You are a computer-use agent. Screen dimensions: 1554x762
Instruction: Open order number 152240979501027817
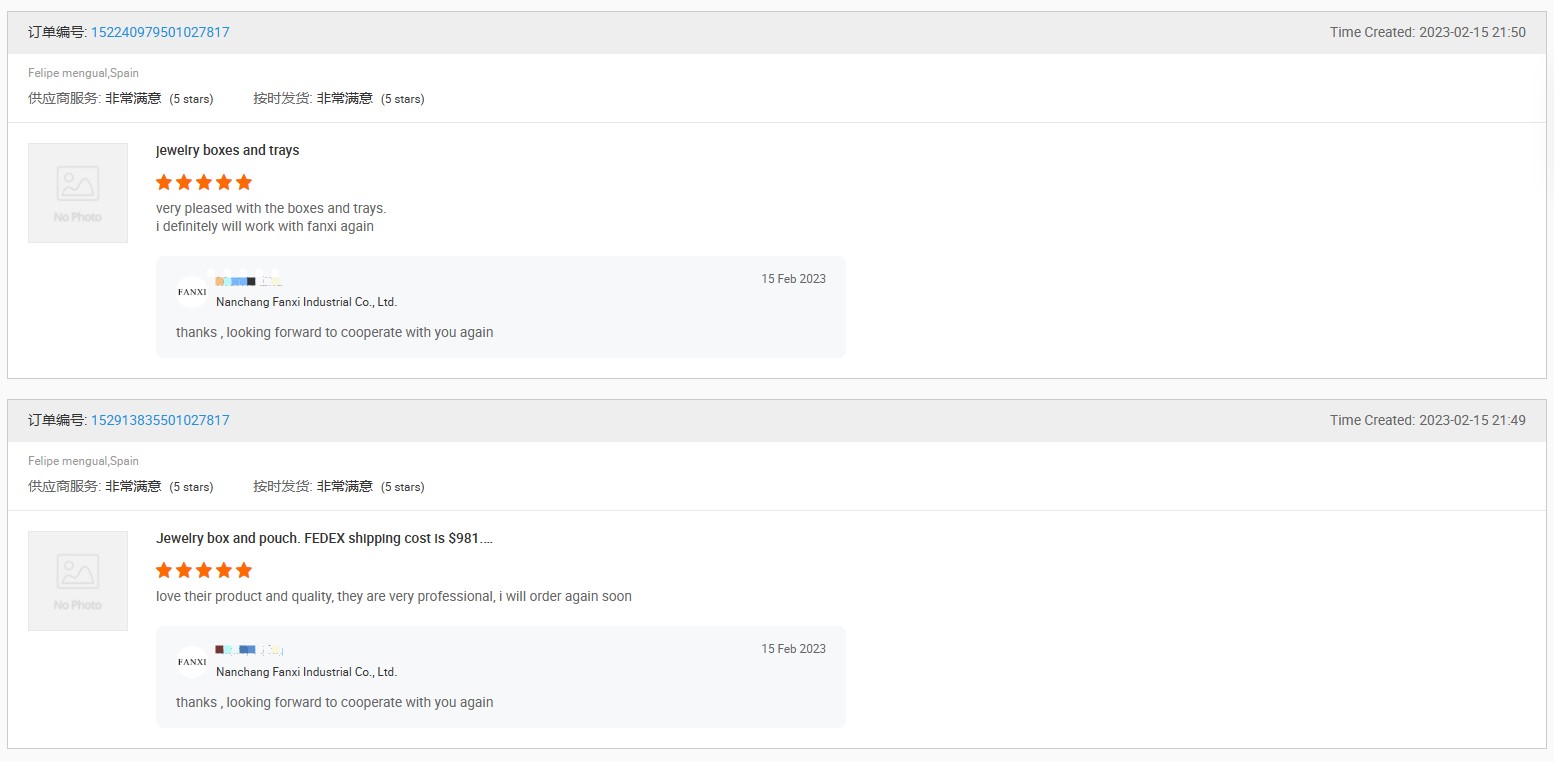[x=160, y=32]
